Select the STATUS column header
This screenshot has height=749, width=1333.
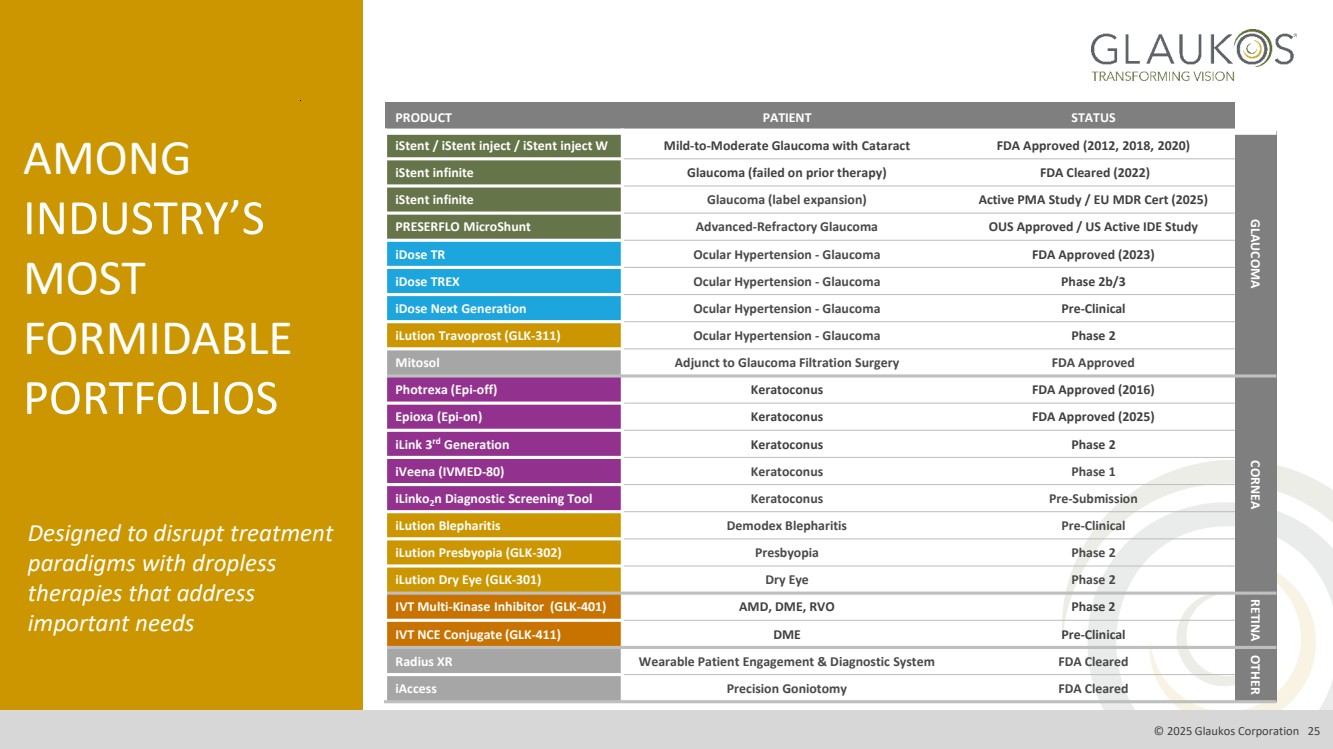(1092, 117)
